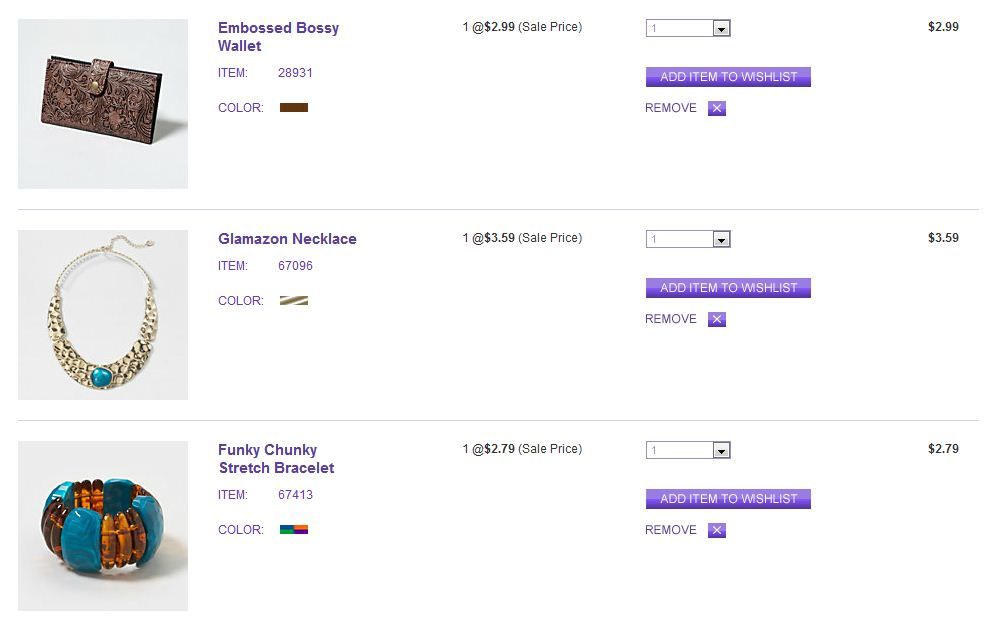Click the X icon to remove Glamazon Necklace
The height and width of the screenshot is (629, 997).
tap(716, 320)
